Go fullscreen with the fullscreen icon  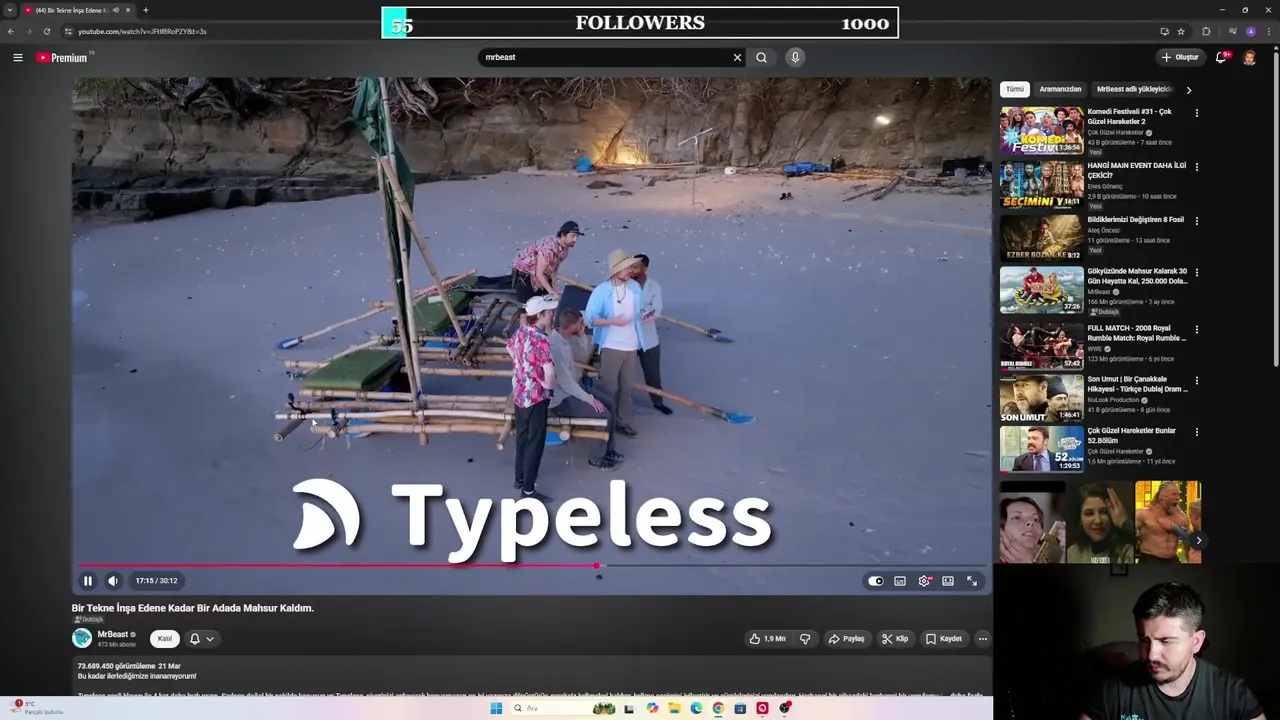[972, 581]
